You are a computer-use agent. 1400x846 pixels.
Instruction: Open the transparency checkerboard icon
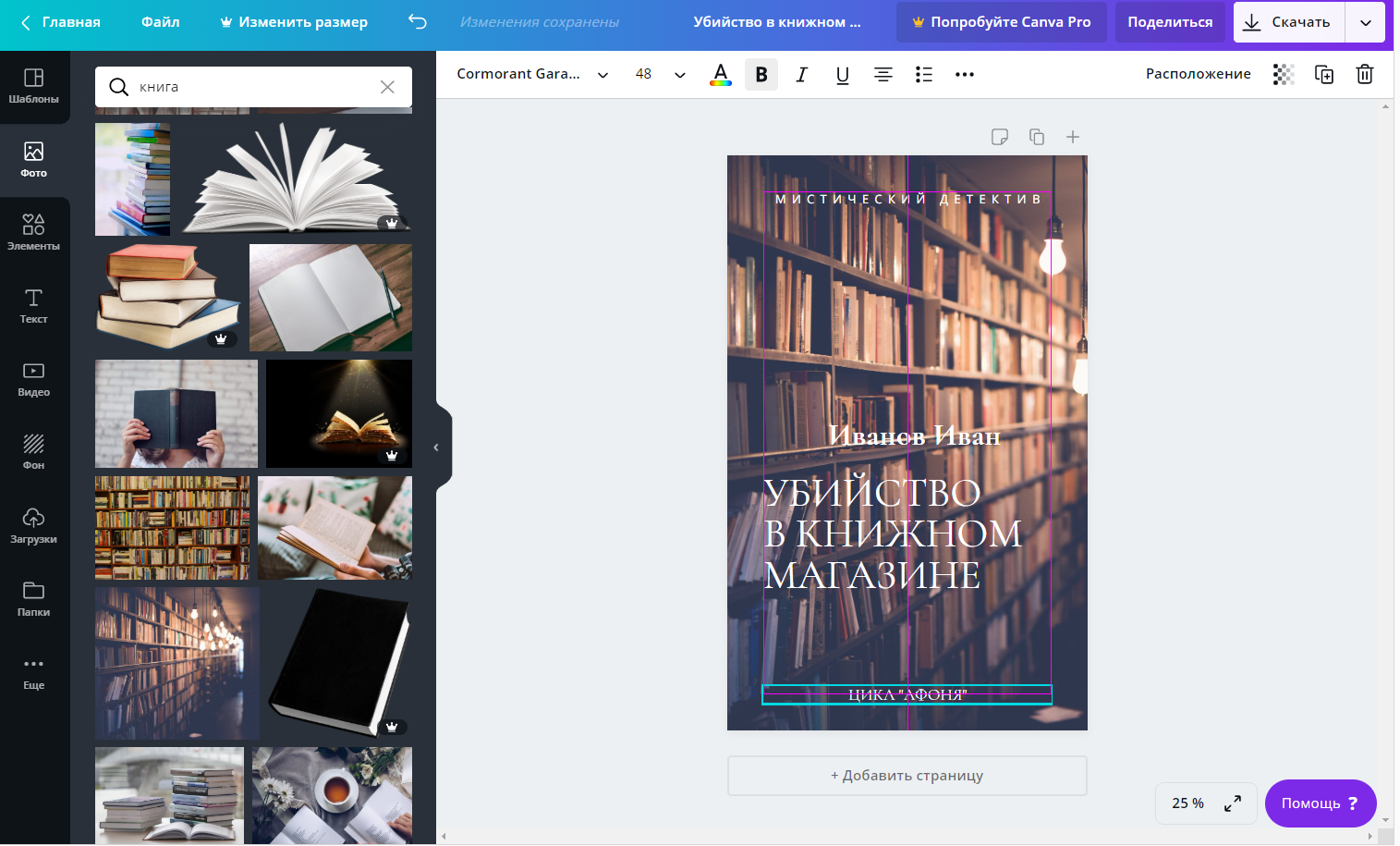coord(1284,74)
